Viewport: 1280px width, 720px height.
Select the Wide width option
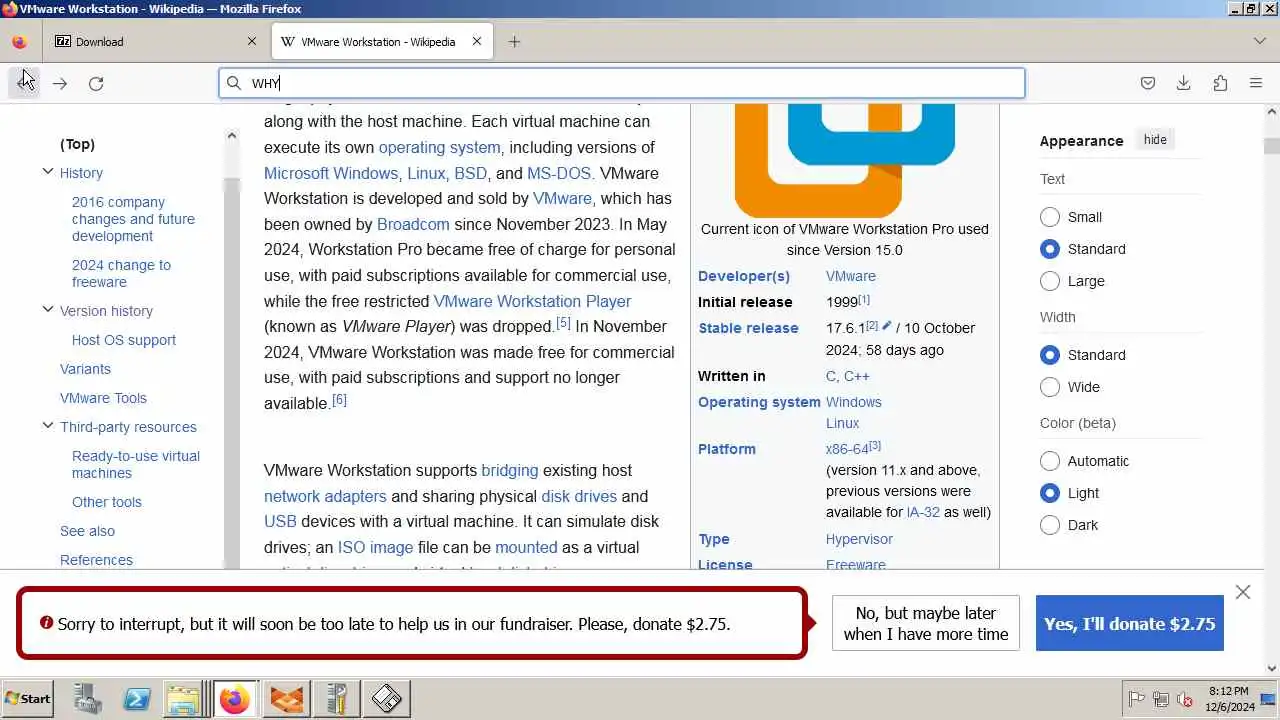1050,387
